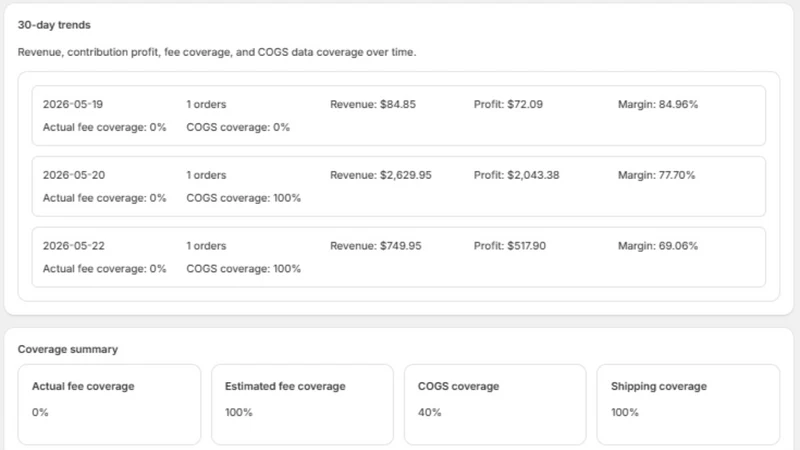Select the 2026-05-20 date
800x450 pixels.
pyautogui.click(x=74, y=175)
